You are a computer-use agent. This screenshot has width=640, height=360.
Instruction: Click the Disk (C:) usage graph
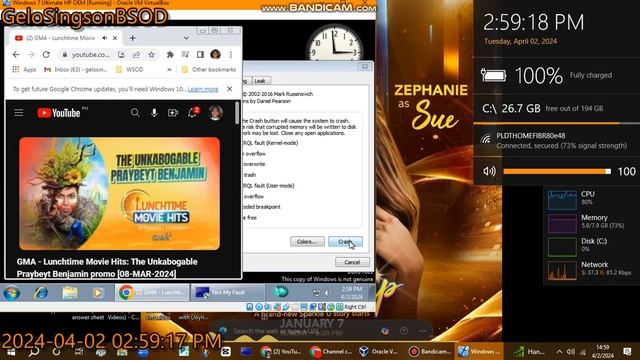coord(562,247)
